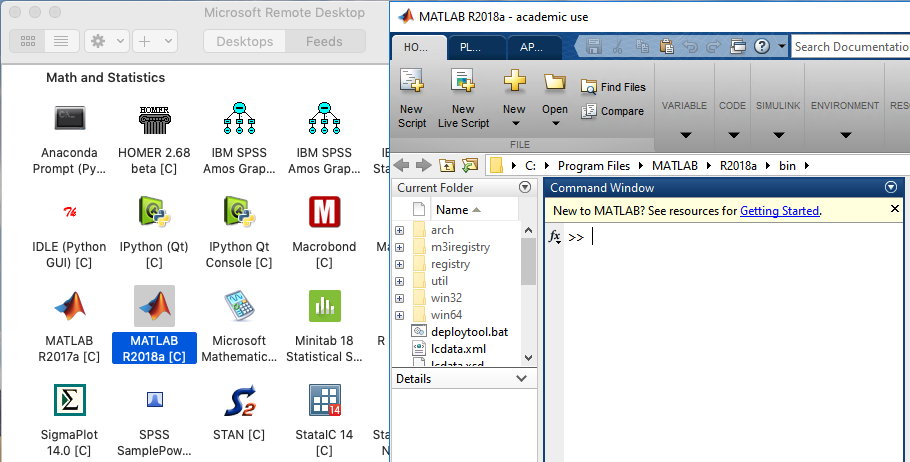Dismiss the New to MATLAB banner

coord(894,208)
